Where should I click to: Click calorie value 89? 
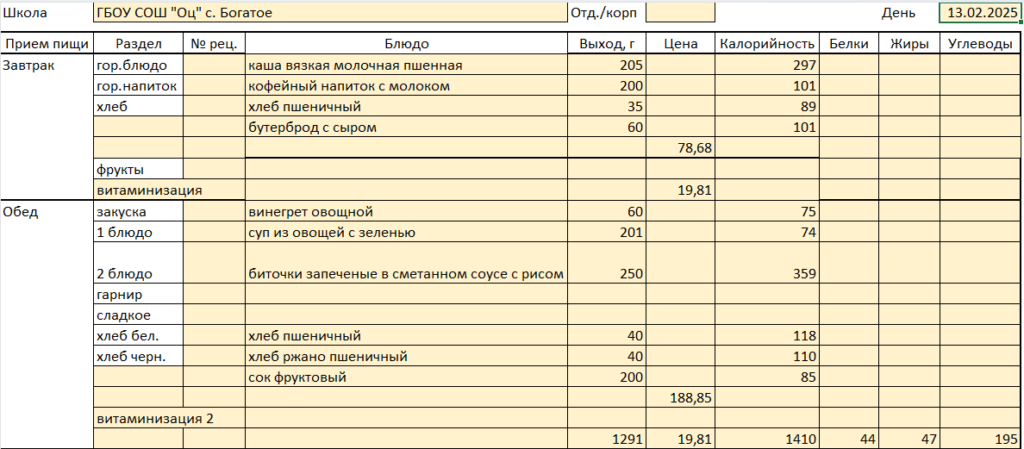tap(767, 107)
